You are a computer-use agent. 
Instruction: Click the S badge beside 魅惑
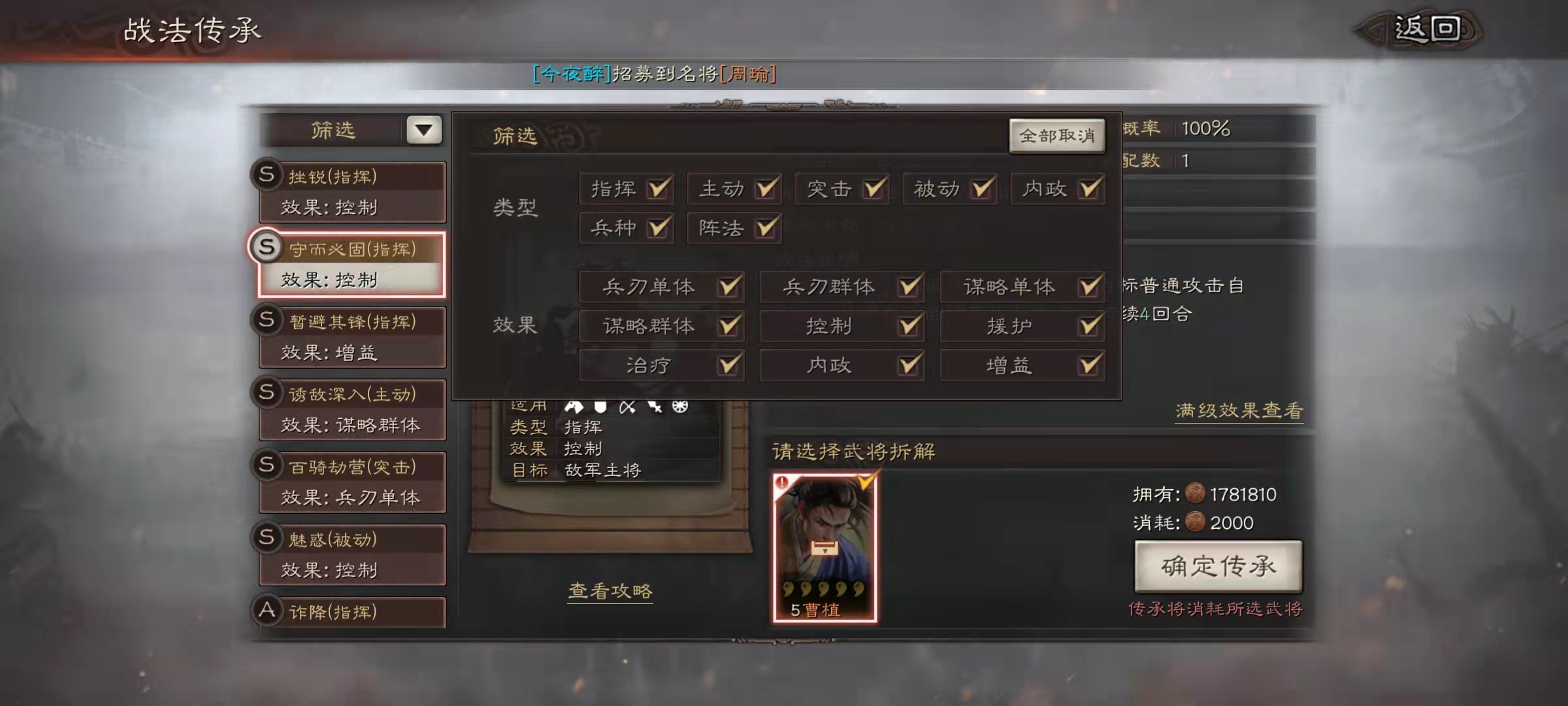(267, 538)
